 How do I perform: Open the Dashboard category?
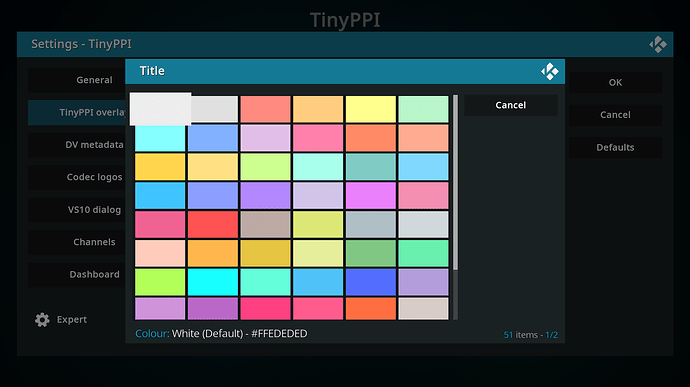[x=77, y=274]
